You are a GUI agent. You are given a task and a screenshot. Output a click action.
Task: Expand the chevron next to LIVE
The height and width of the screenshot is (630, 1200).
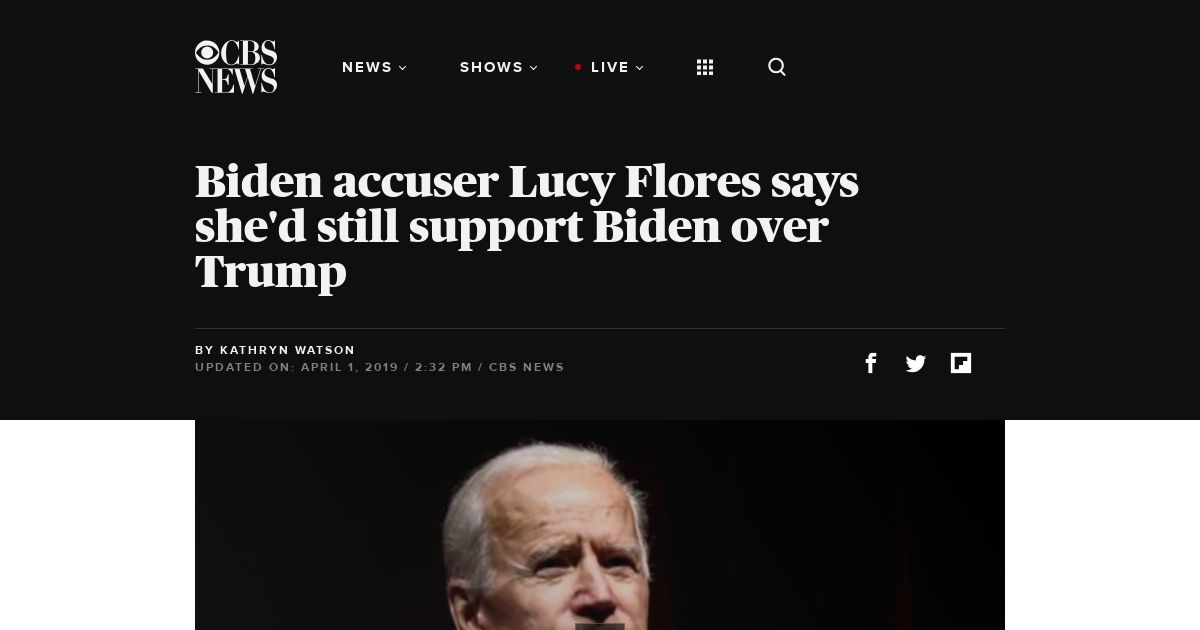(640, 68)
